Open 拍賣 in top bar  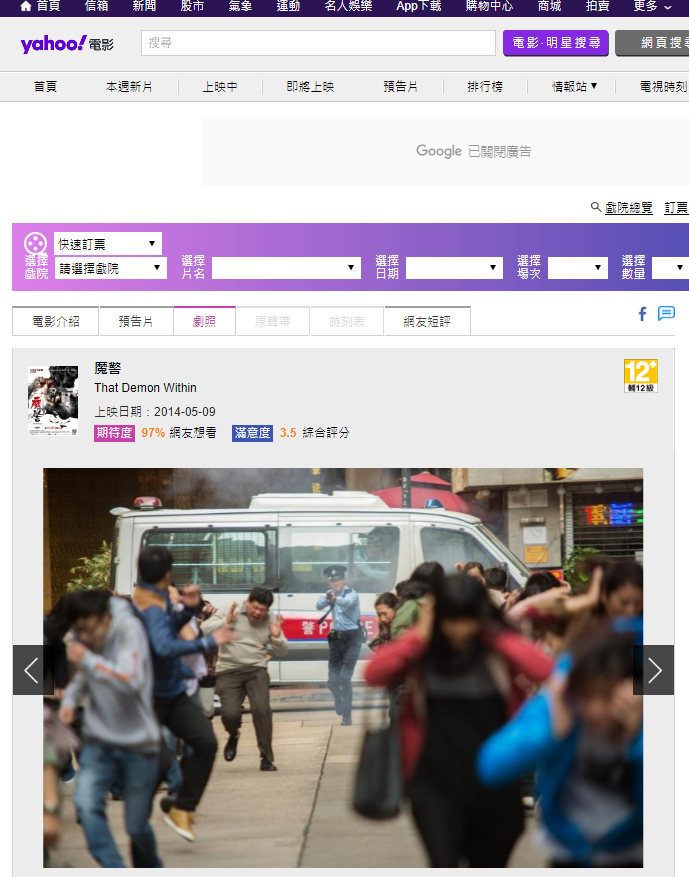pos(597,6)
